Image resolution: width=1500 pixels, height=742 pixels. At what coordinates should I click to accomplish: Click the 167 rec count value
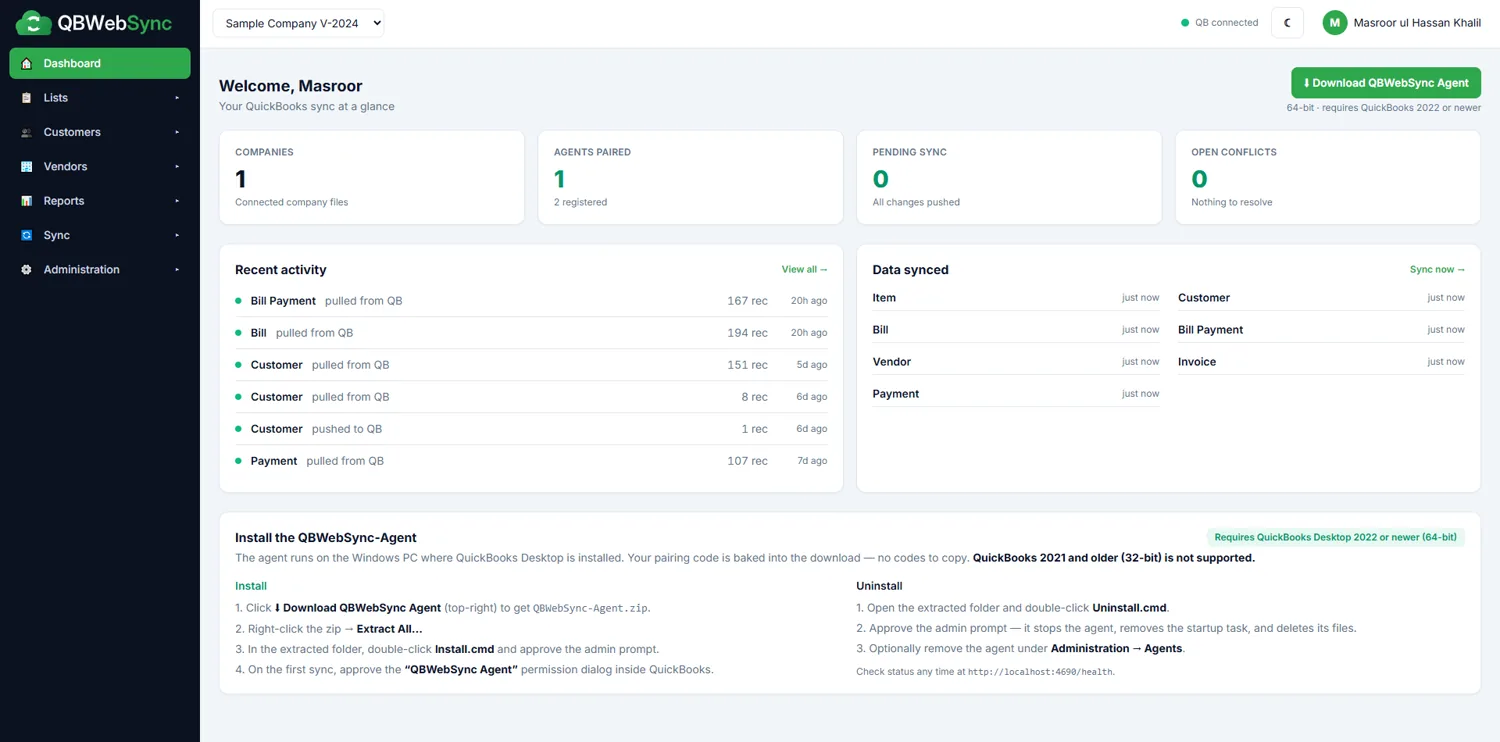pos(747,301)
